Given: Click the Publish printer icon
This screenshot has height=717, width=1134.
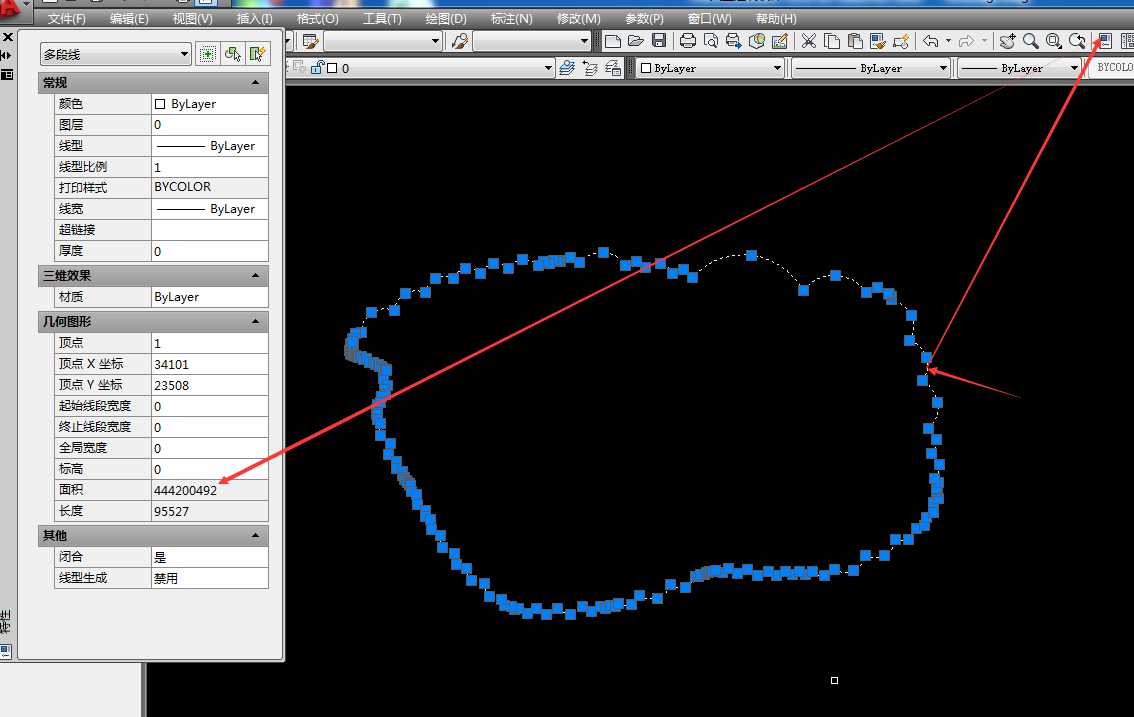Looking at the screenshot, I should 733,41.
